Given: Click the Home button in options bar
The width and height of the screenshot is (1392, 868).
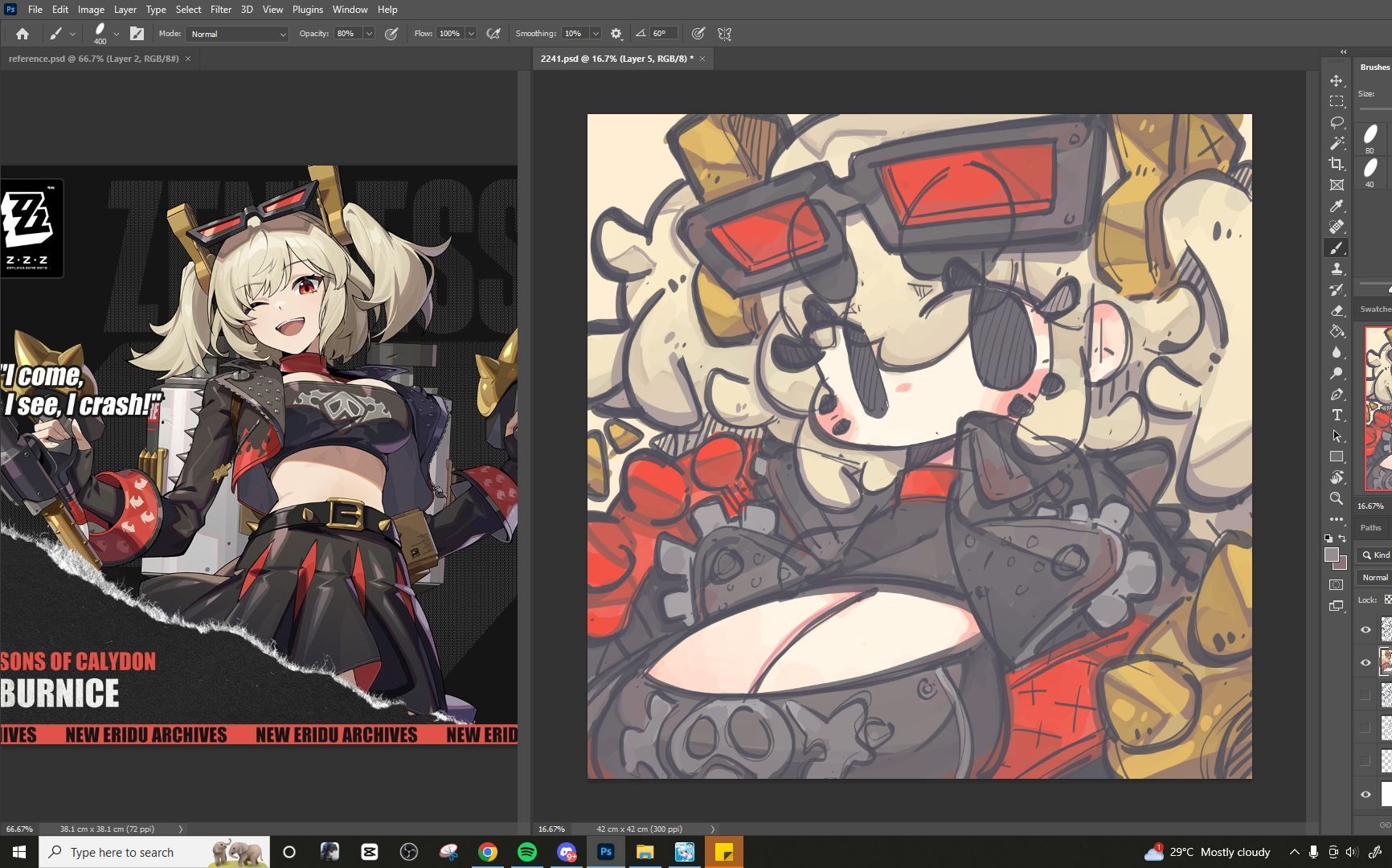Looking at the screenshot, I should point(23,34).
